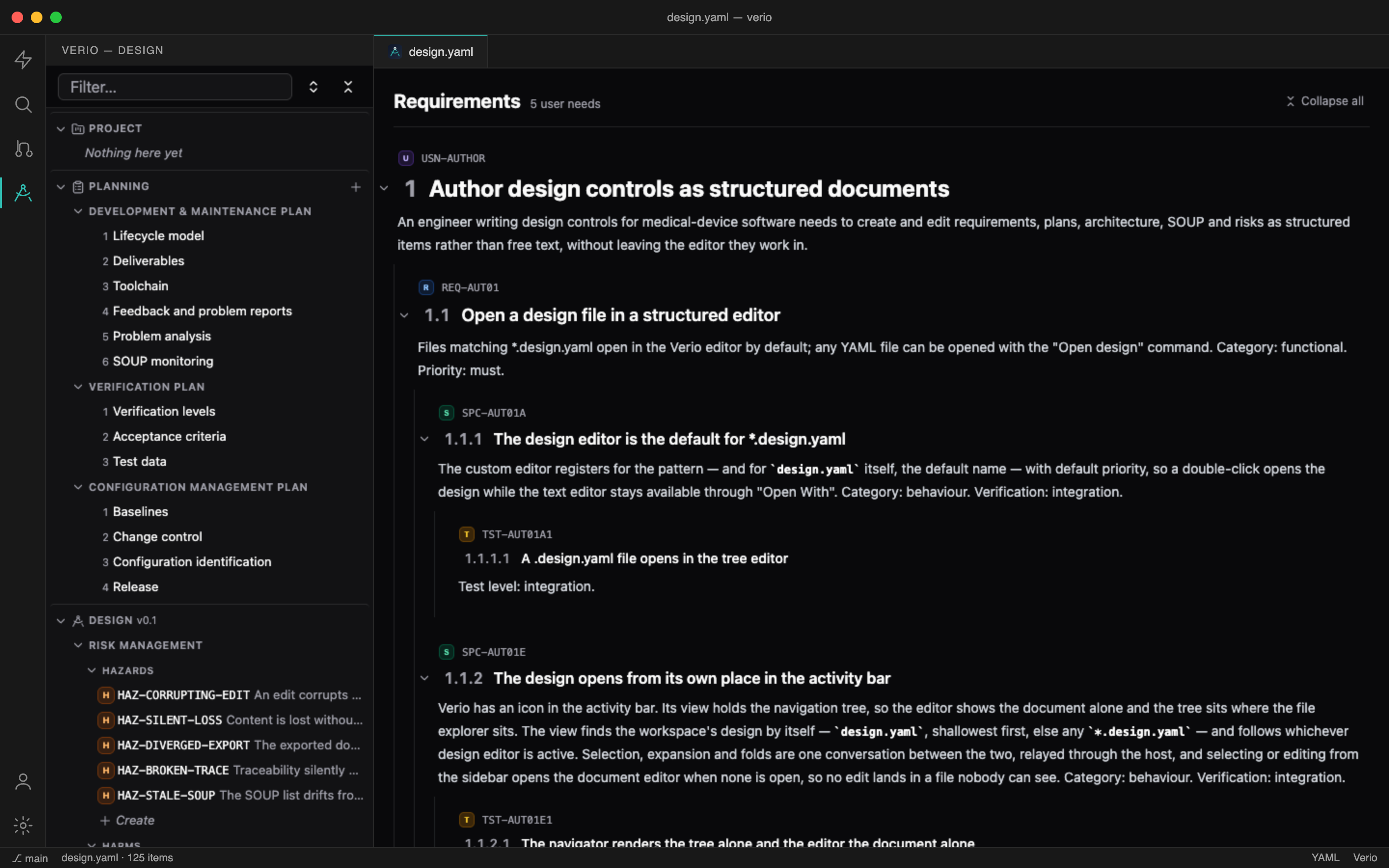
Task: Collapse the PROJECT section
Action: [x=61, y=129]
